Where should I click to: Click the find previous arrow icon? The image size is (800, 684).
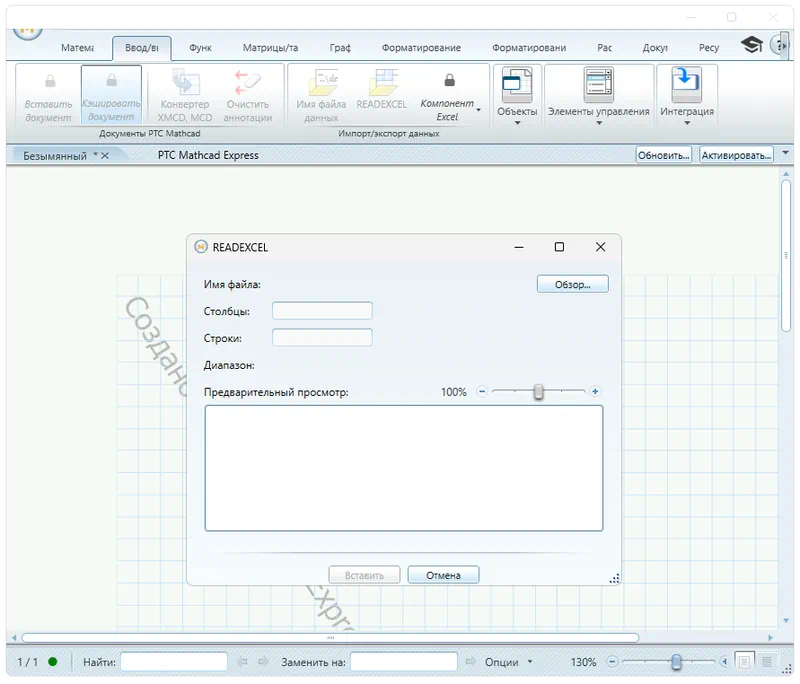[242, 662]
